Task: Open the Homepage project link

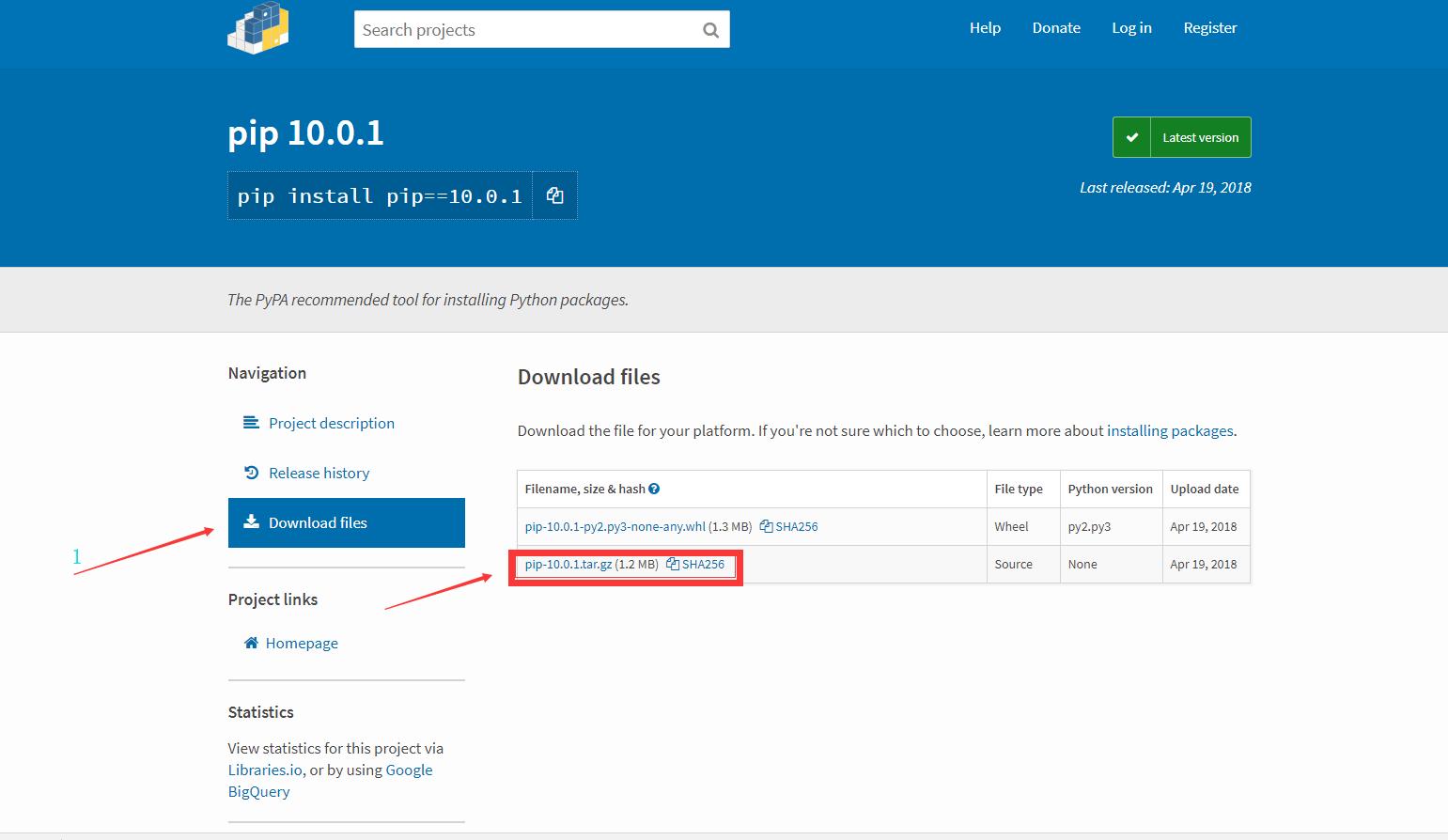Action: tap(302, 643)
